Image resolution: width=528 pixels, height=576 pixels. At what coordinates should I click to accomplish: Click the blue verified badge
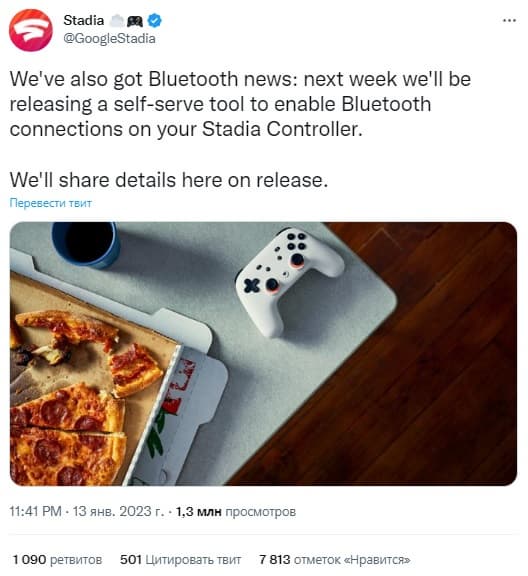tap(154, 21)
